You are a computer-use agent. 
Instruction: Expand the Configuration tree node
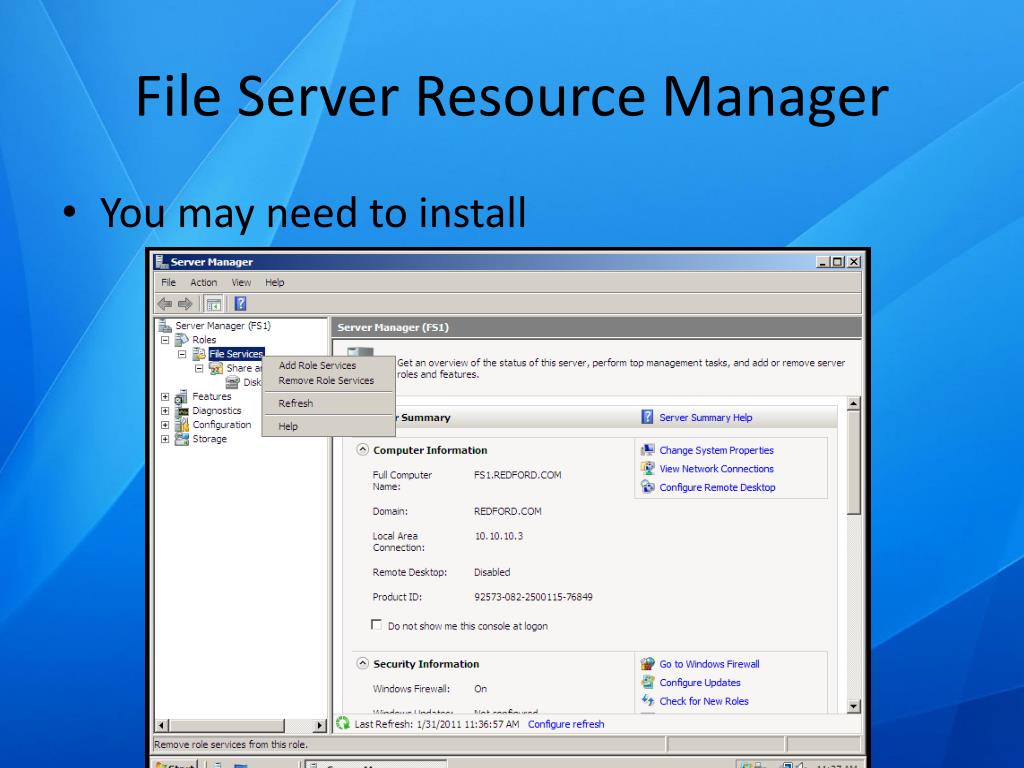coord(165,424)
